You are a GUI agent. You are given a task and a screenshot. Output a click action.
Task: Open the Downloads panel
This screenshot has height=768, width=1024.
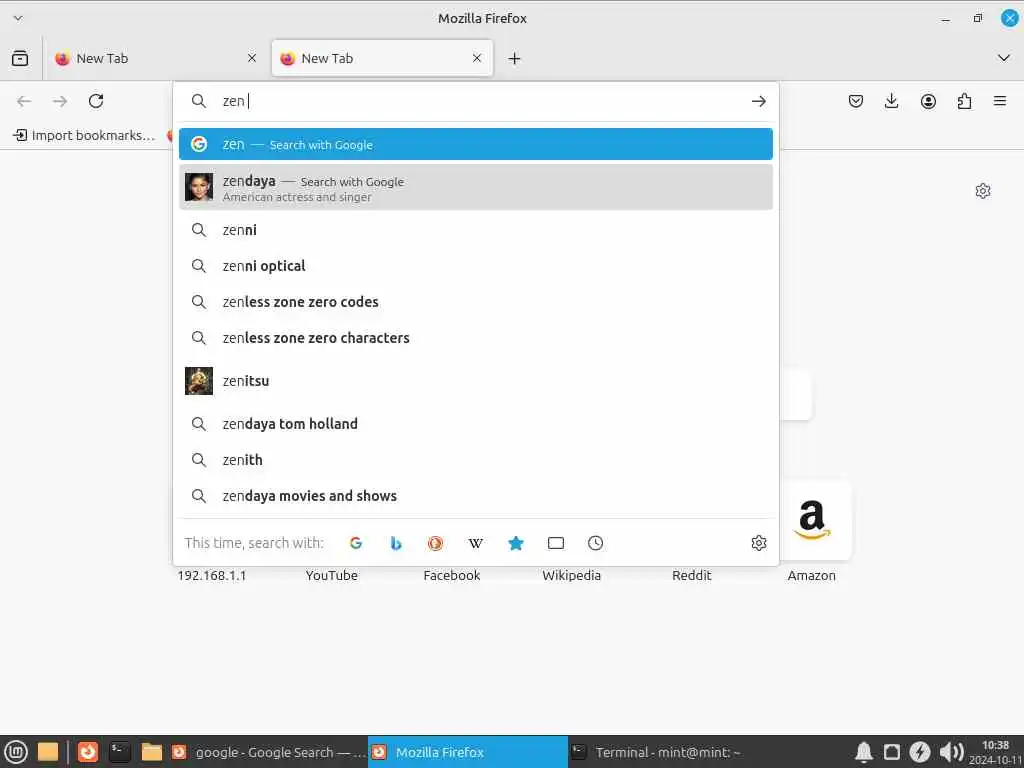click(891, 101)
